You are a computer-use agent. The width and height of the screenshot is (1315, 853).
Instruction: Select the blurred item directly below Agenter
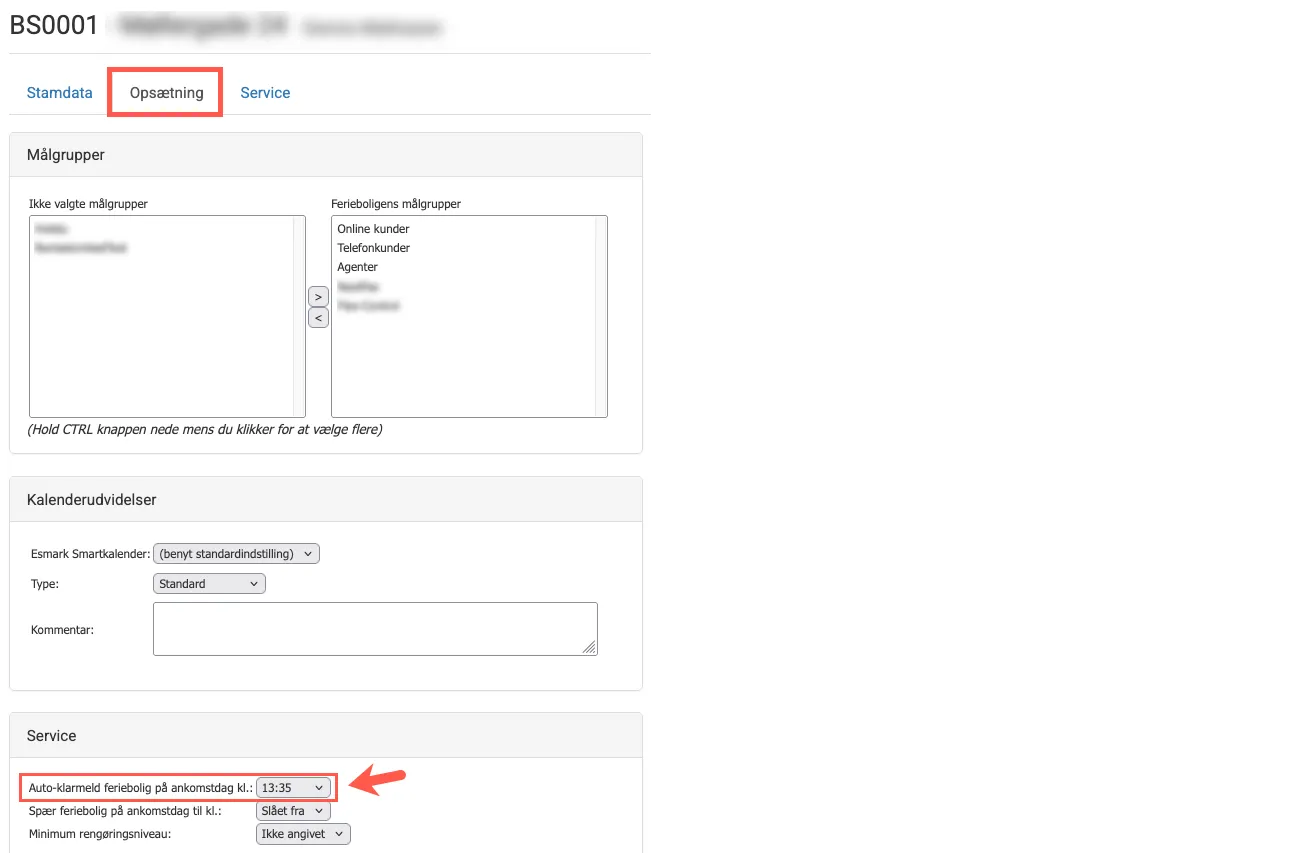tap(358, 287)
